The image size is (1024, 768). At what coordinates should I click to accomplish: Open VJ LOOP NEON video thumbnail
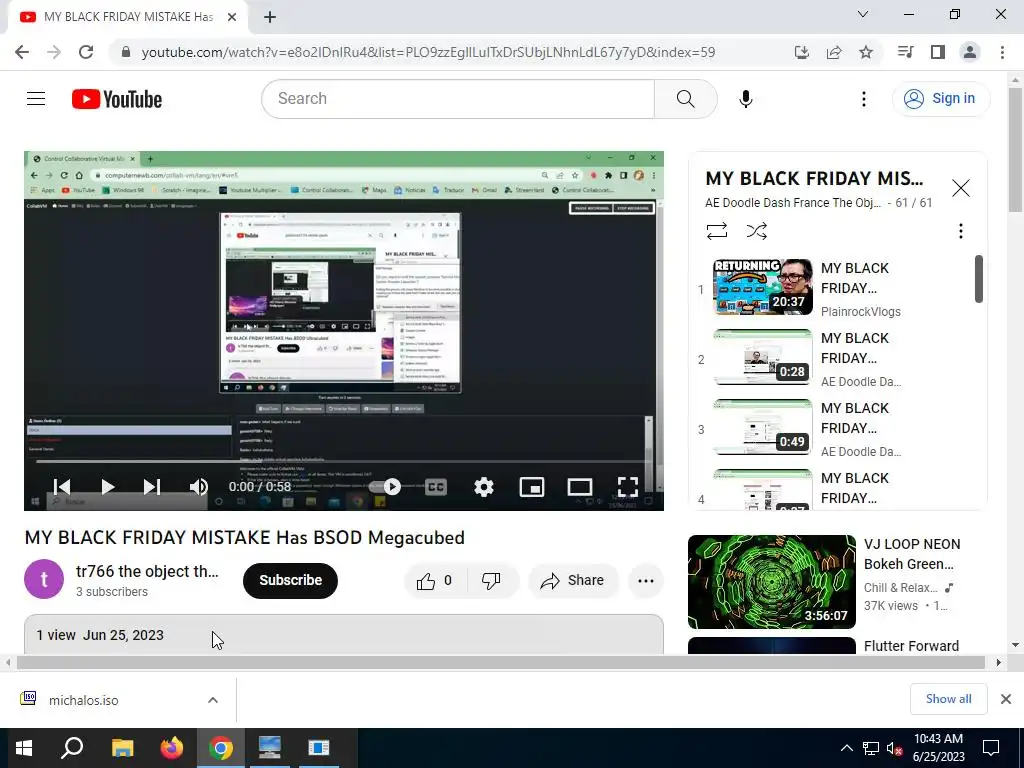tap(771, 582)
